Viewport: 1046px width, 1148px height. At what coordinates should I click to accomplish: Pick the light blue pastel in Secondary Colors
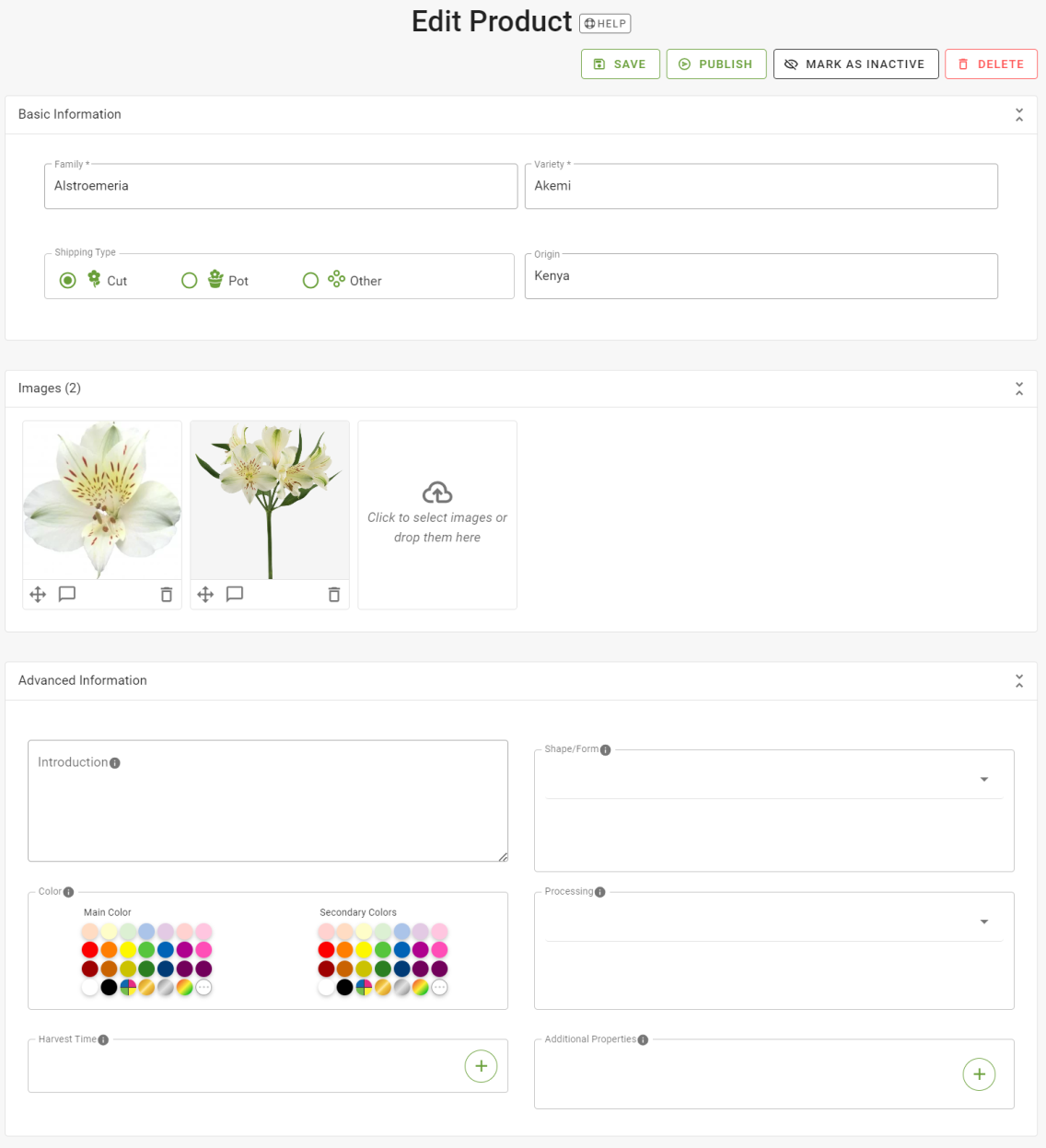[x=401, y=932]
